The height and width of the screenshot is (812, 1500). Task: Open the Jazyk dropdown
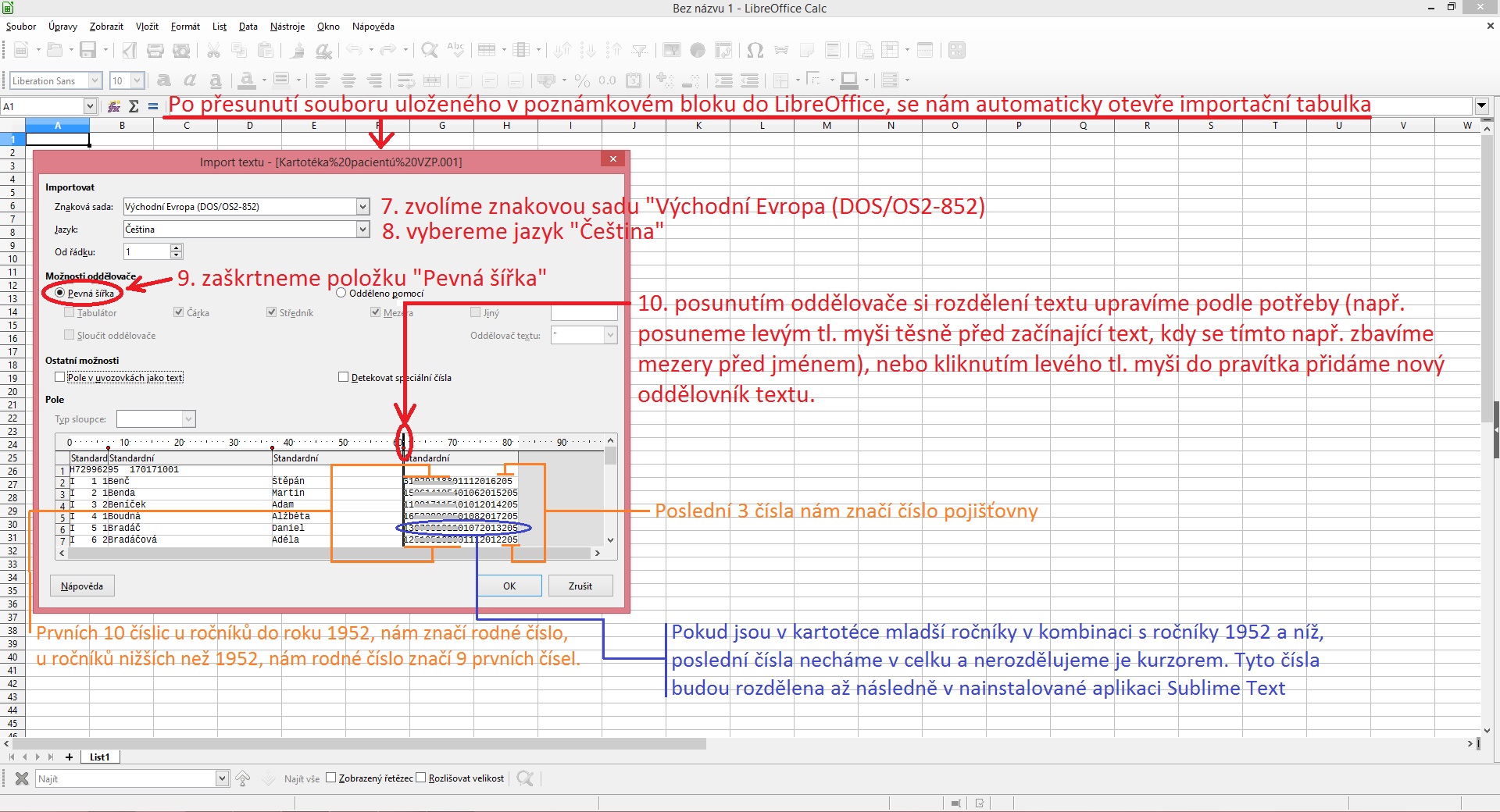click(363, 229)
